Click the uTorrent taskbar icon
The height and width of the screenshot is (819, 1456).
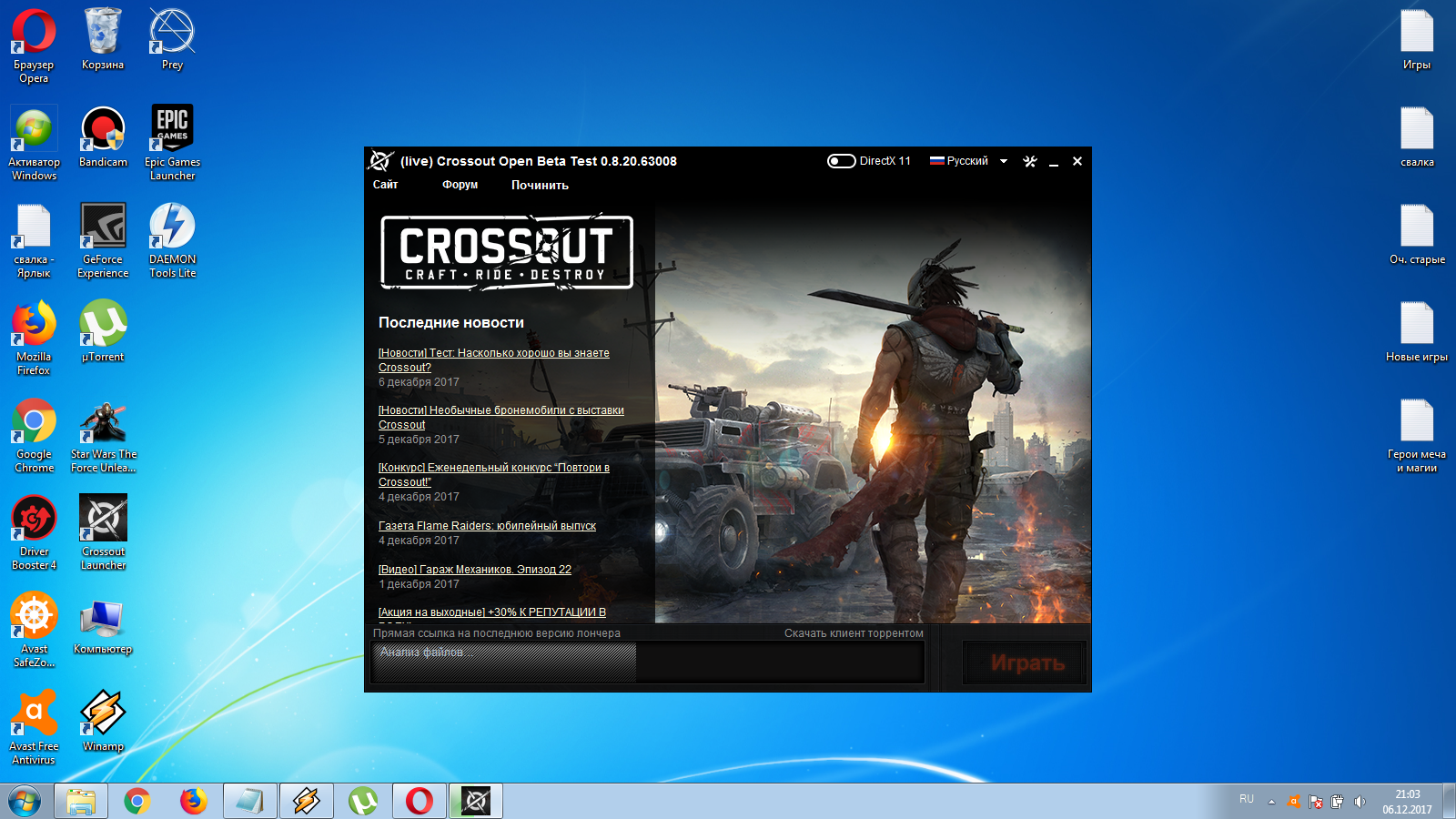pyautogui.click(x=363, y=801)
